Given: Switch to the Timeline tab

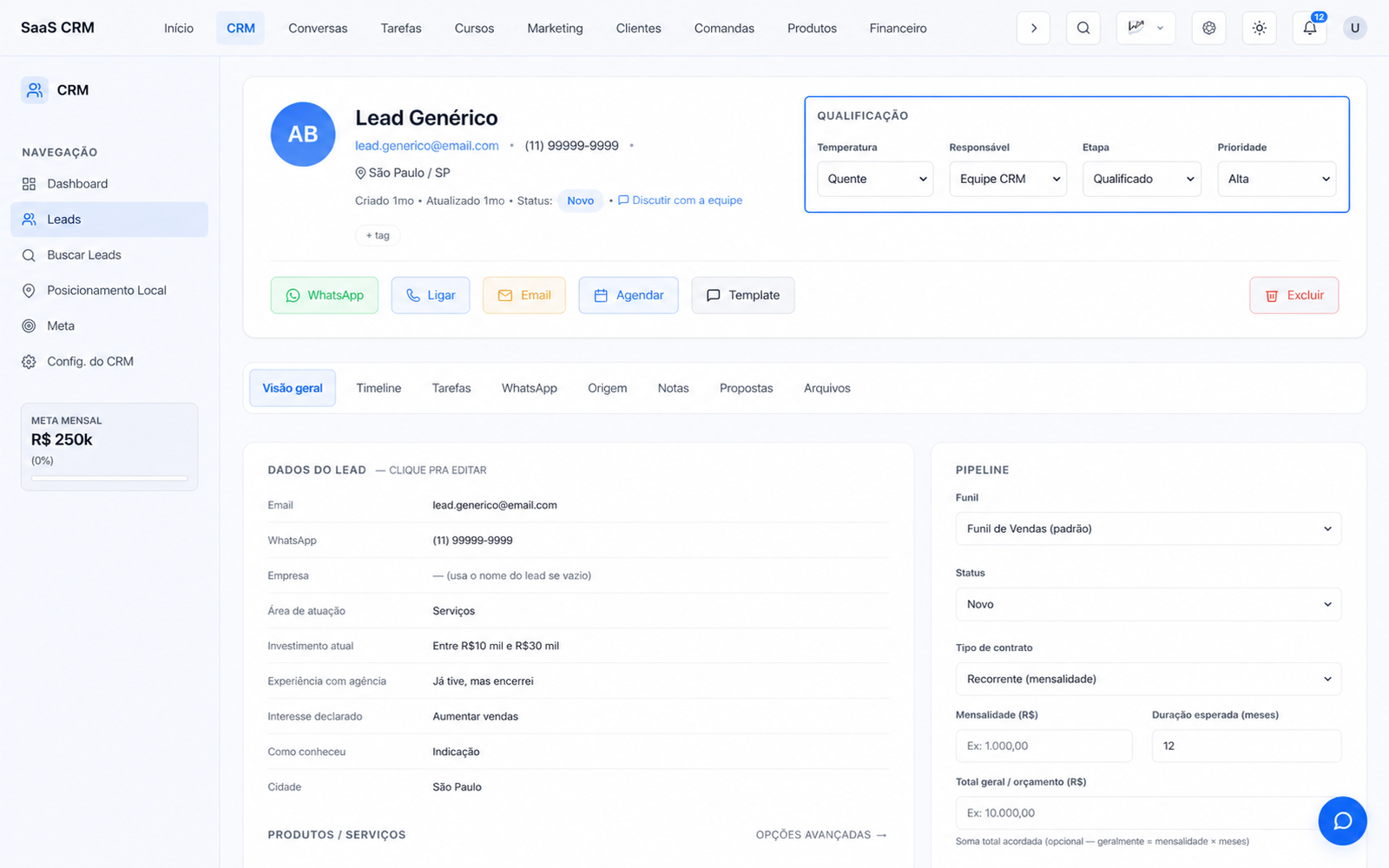Looking at the screenshot, I should 379,388.
